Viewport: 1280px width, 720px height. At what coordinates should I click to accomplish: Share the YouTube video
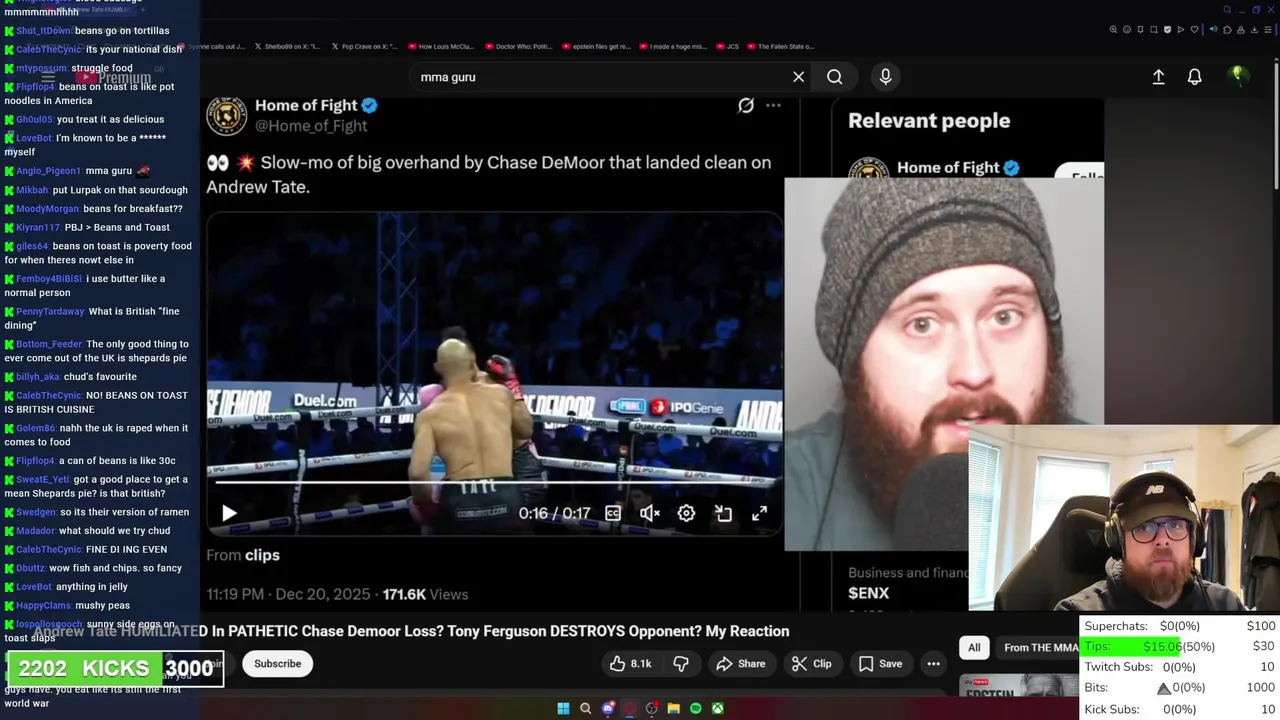(741, 663)
